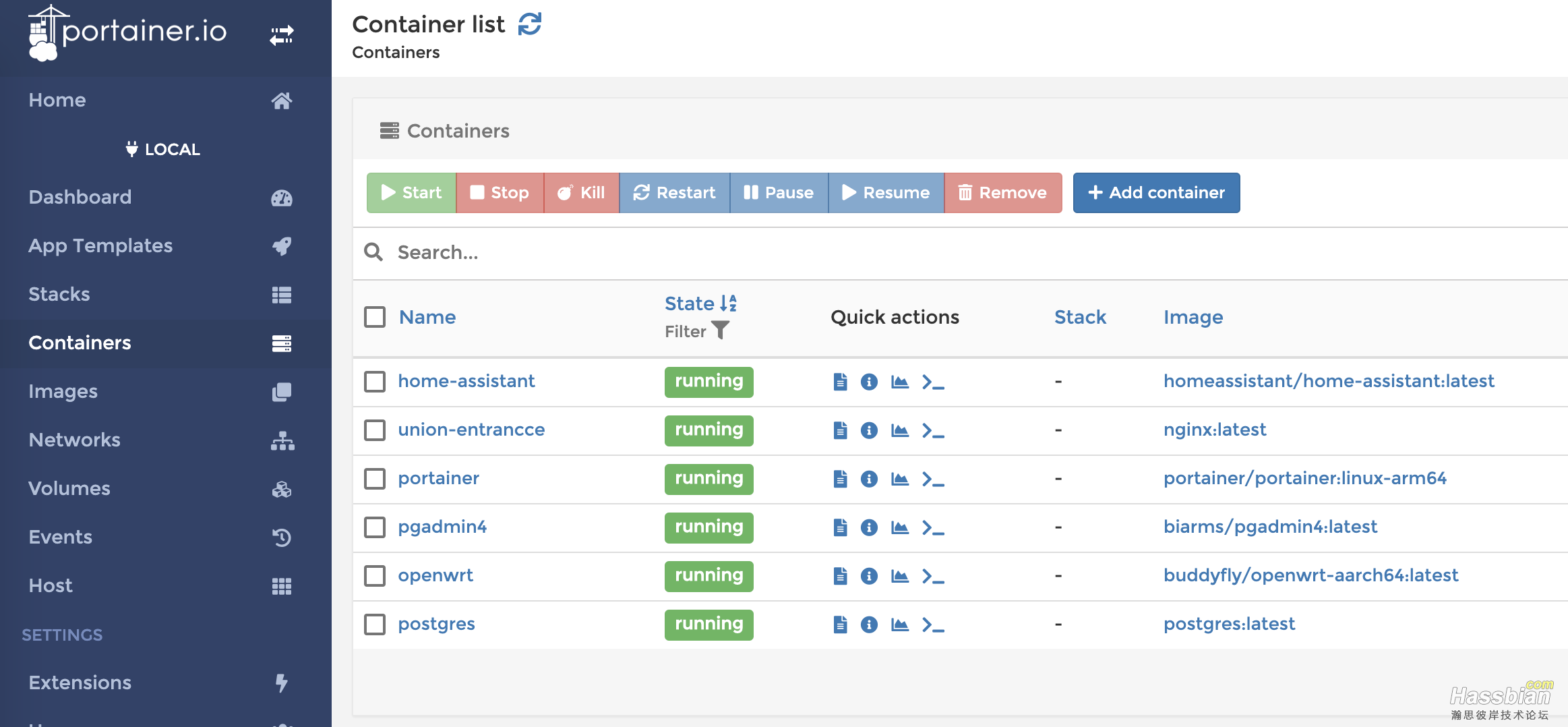Open the State Filter dropdown

[697, 331]
